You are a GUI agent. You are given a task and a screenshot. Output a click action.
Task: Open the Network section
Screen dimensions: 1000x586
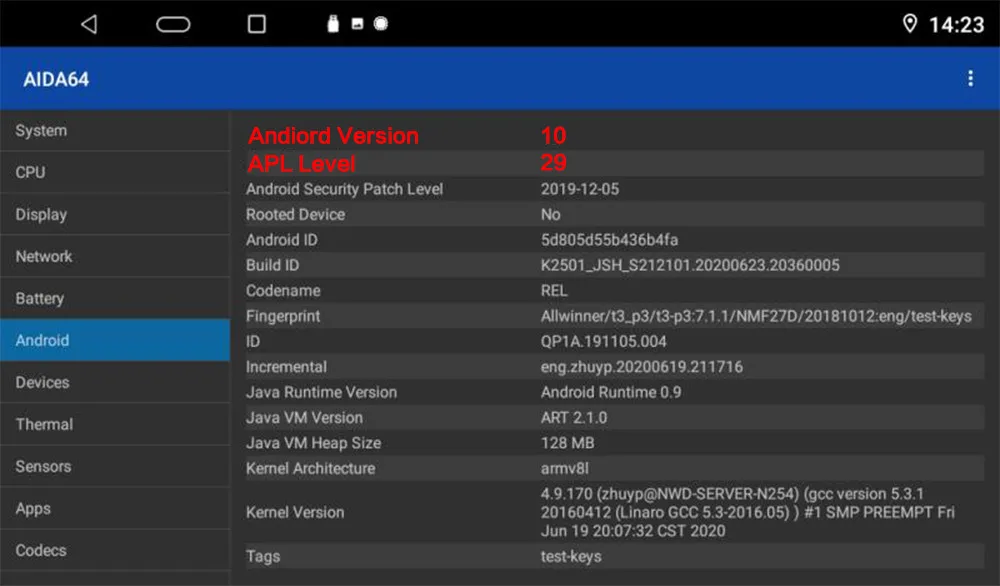(x=115, y=256)
